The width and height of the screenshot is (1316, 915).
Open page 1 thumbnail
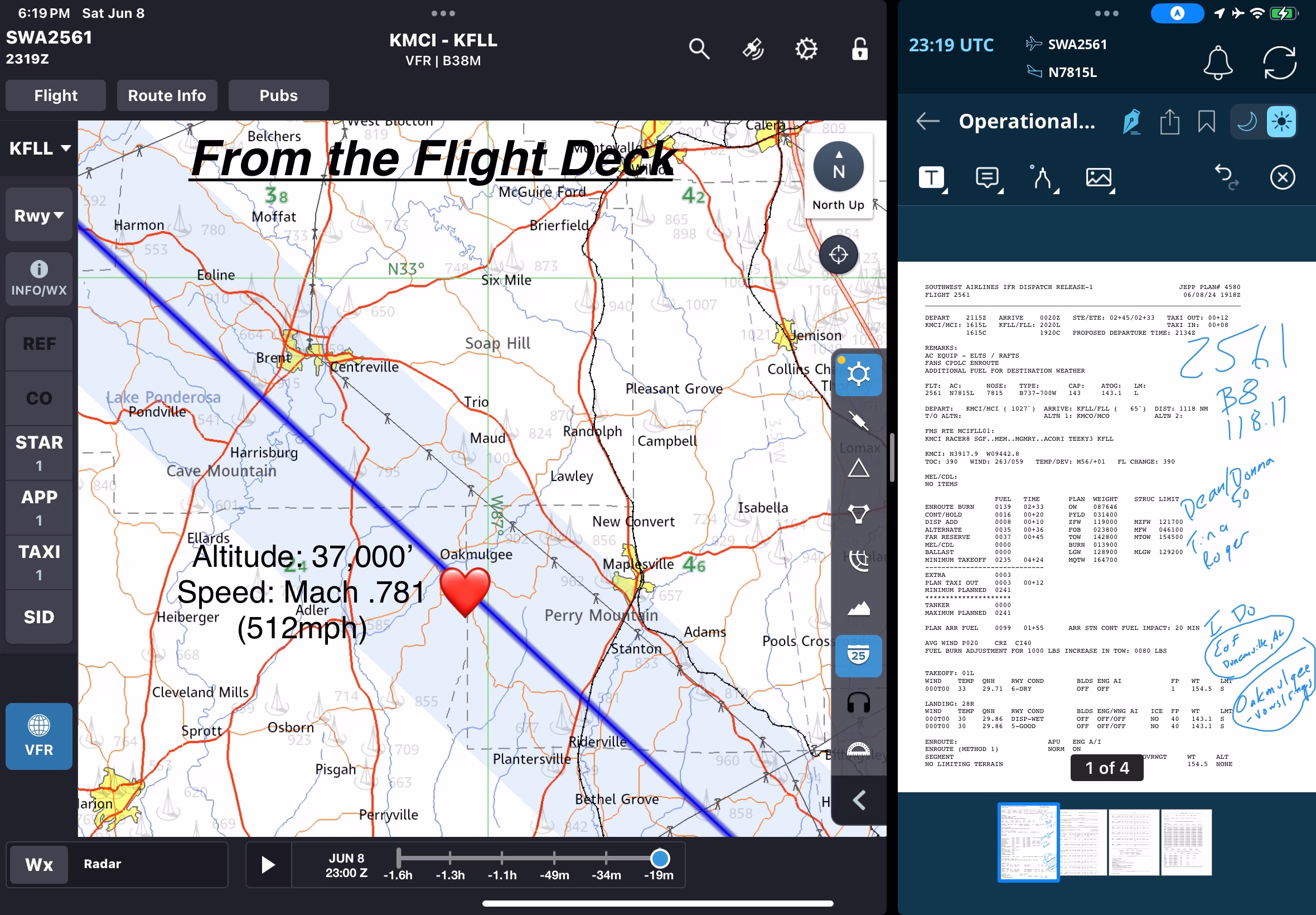coord(1028,841)
